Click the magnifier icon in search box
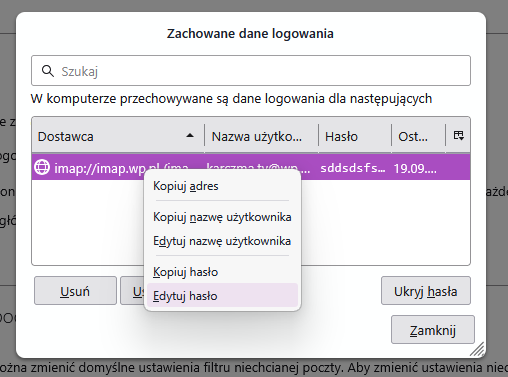This screenshot has height=377, width=508. 48,71
